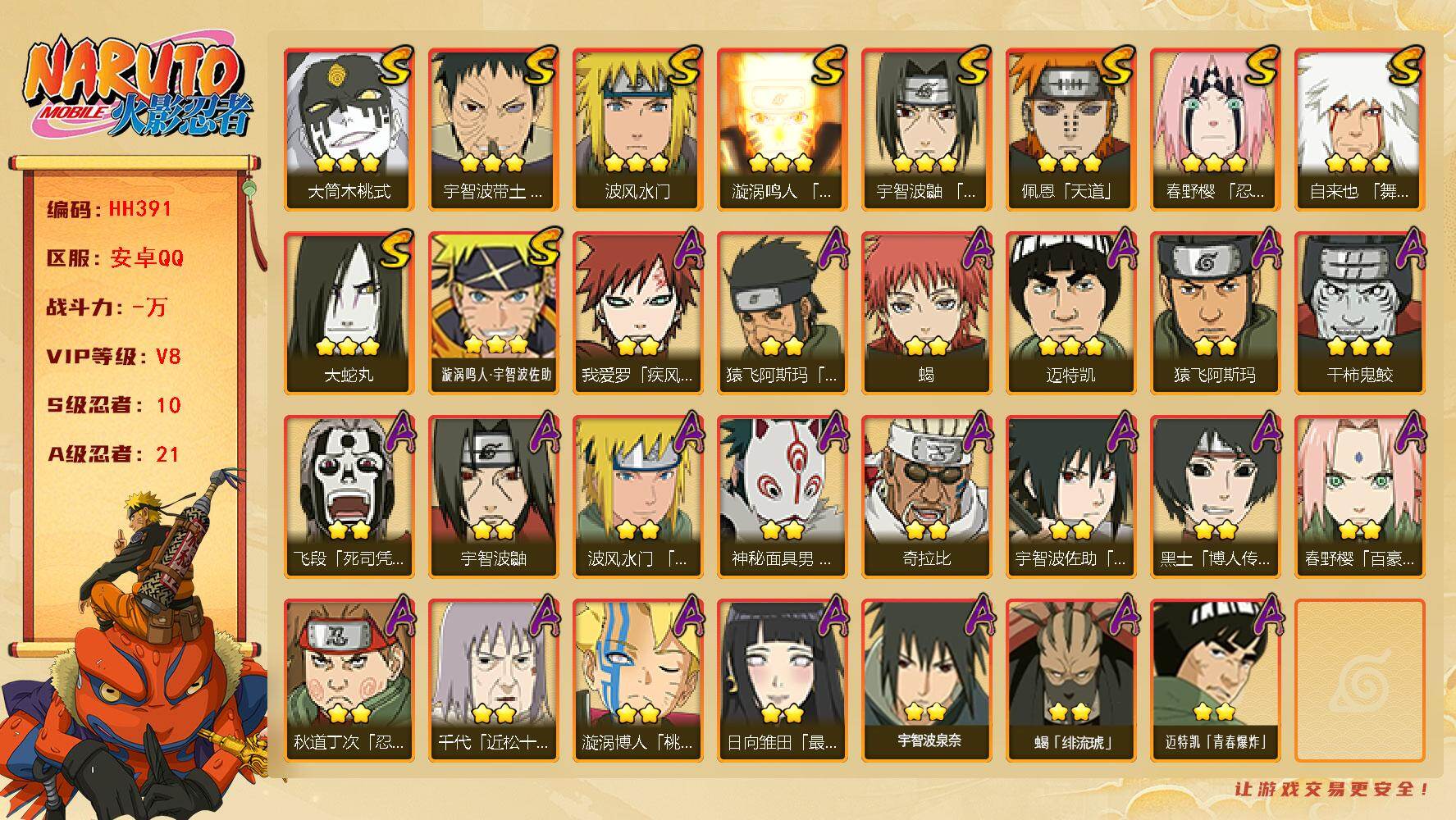Image resolution: width=1456 pixels, height=820 pixels.
Task: Select the 日向雏田 ninja card
Action: pyautogui.click(x=782, y=681)
